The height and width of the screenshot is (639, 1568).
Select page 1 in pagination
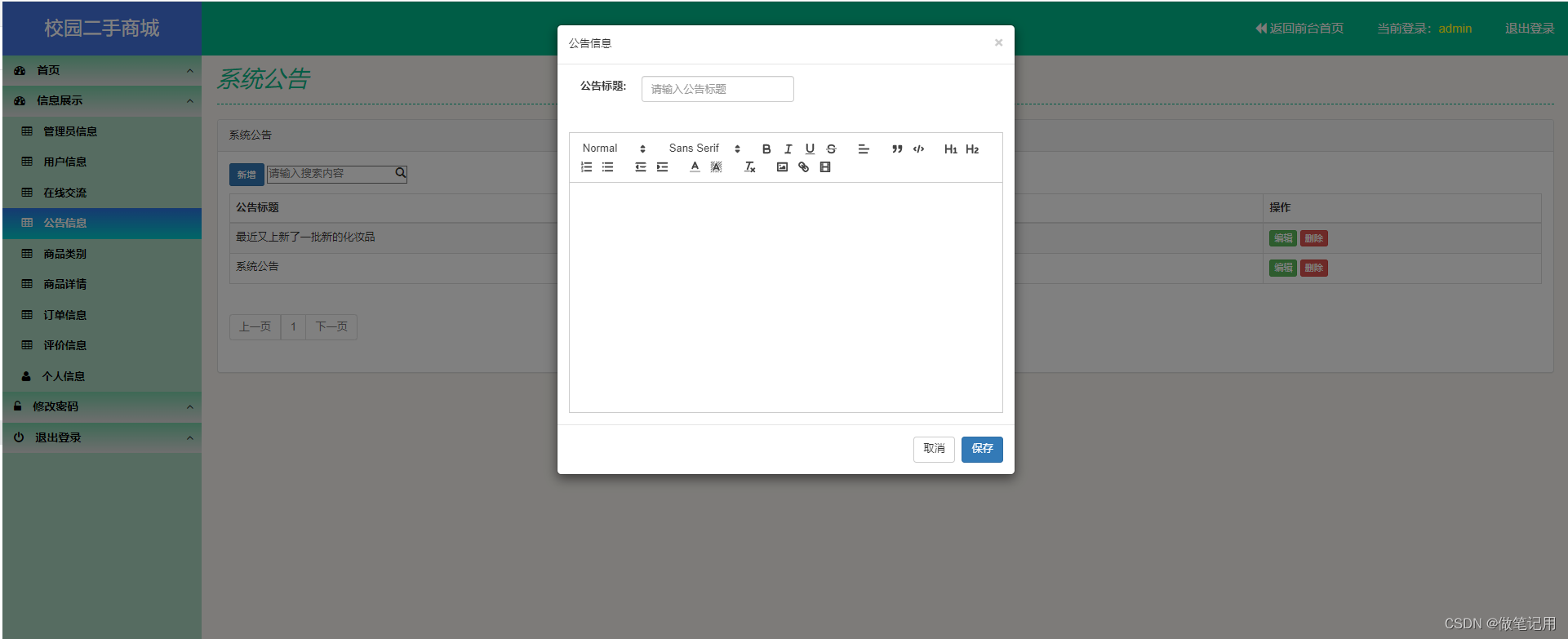293,326
